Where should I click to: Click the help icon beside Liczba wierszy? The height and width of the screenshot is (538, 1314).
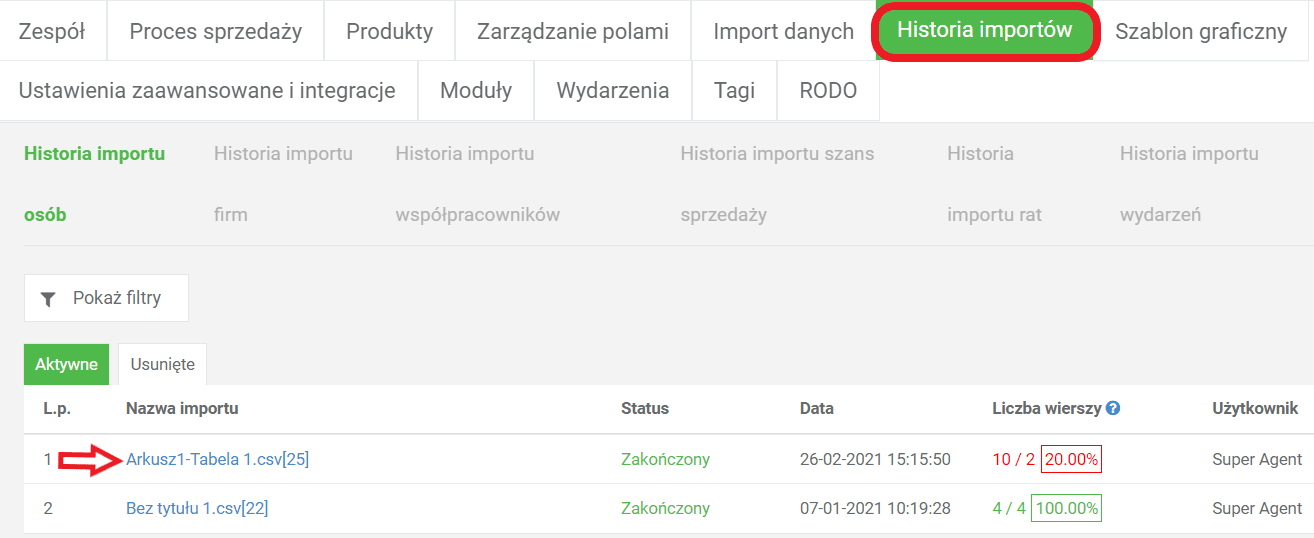(x=1113, y=409)
